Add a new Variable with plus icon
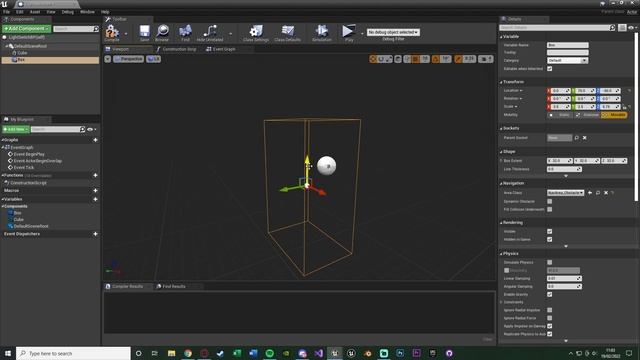The image size is (640, 360). (95, 199)
